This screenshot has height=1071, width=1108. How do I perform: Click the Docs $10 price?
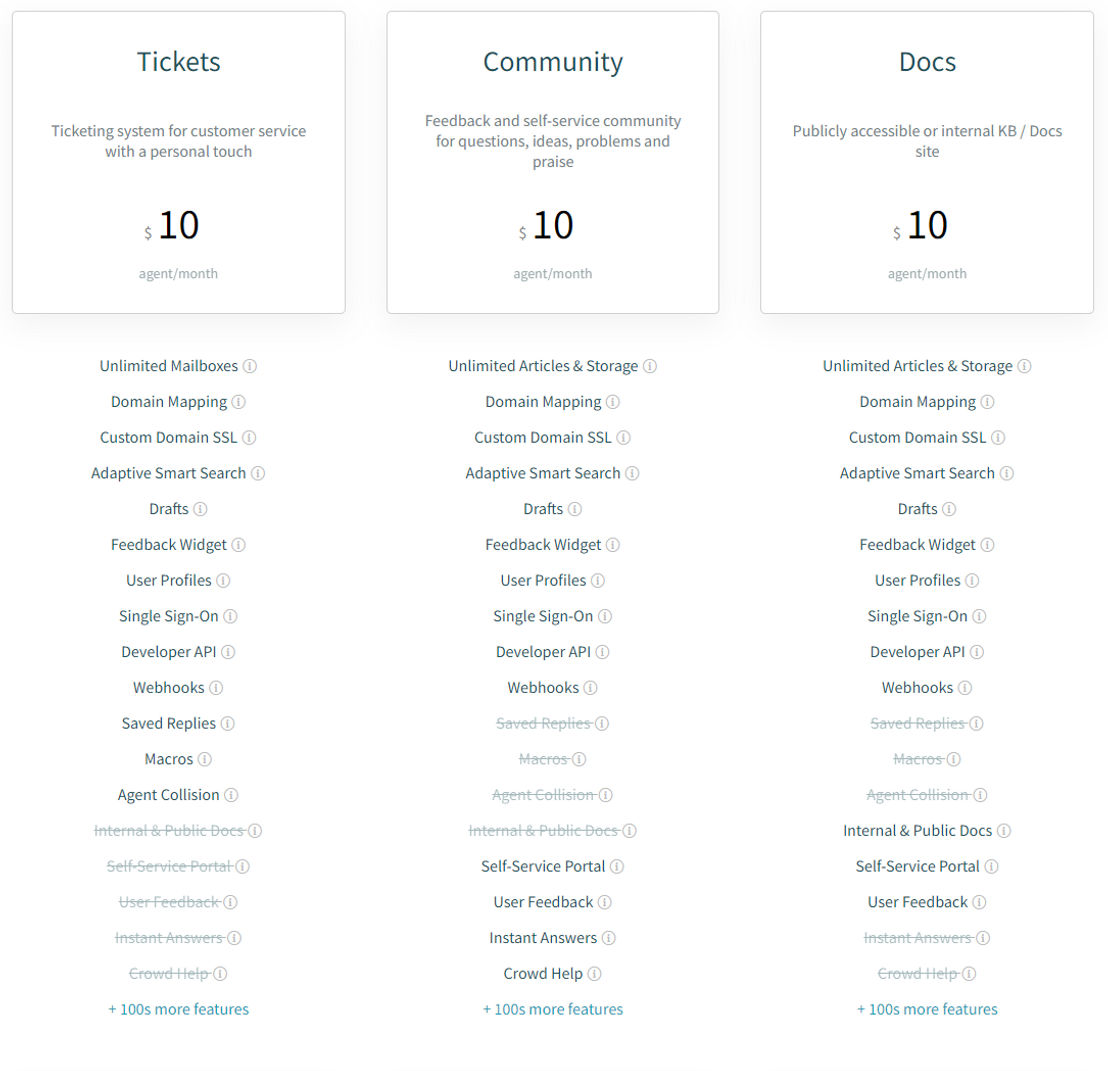point(920,225)
